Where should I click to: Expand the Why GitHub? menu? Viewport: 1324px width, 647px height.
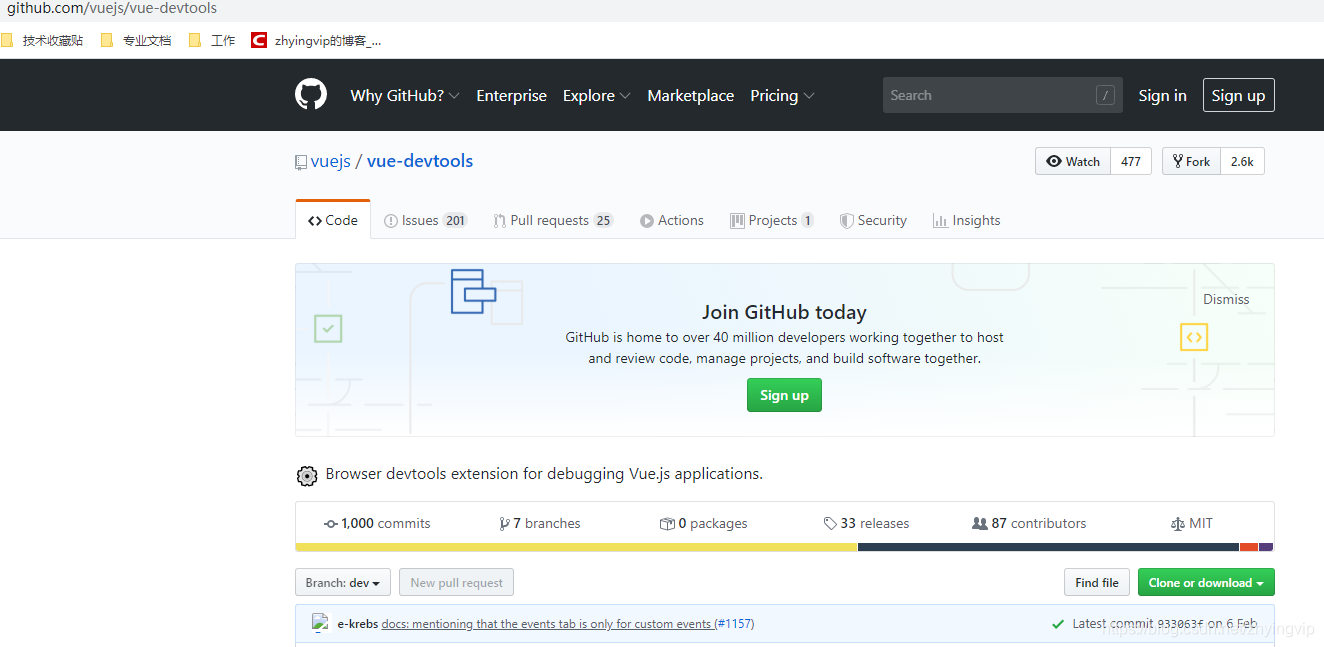(x=405, y=96)
